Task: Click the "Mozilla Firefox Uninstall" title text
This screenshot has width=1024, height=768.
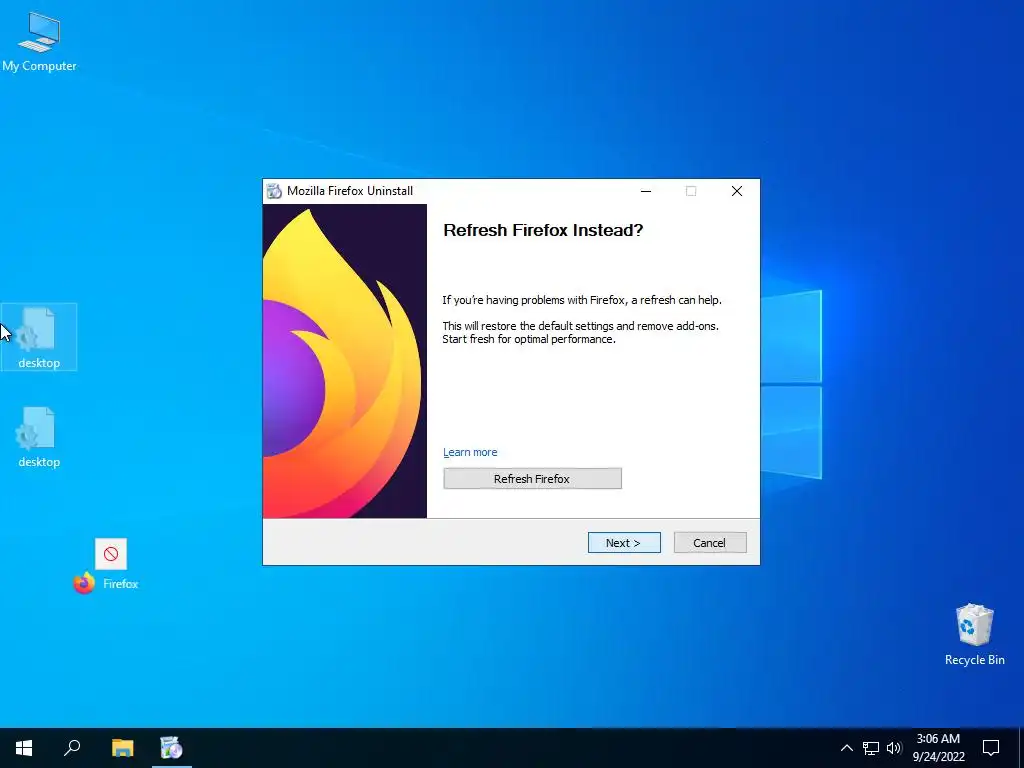Action: click(x=350, y=191)
